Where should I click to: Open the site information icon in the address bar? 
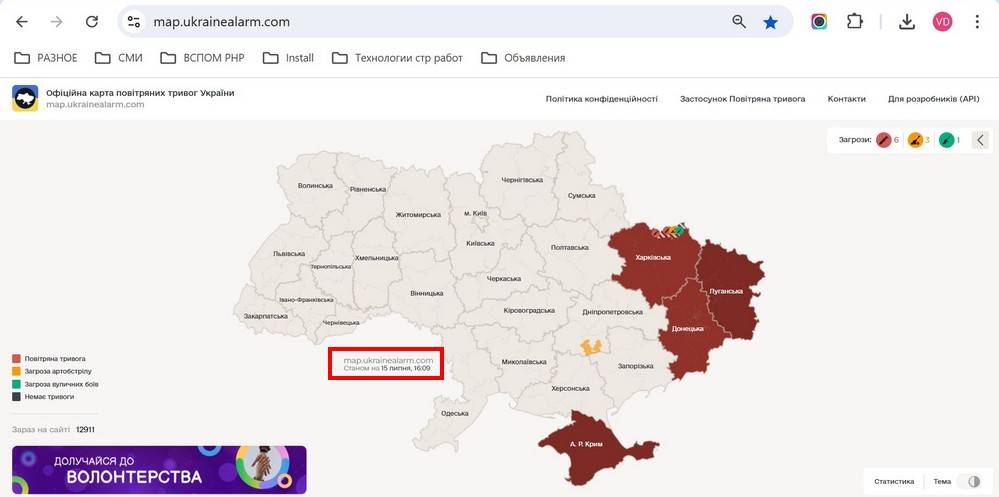pyautogui.click(x=134, y=22)
